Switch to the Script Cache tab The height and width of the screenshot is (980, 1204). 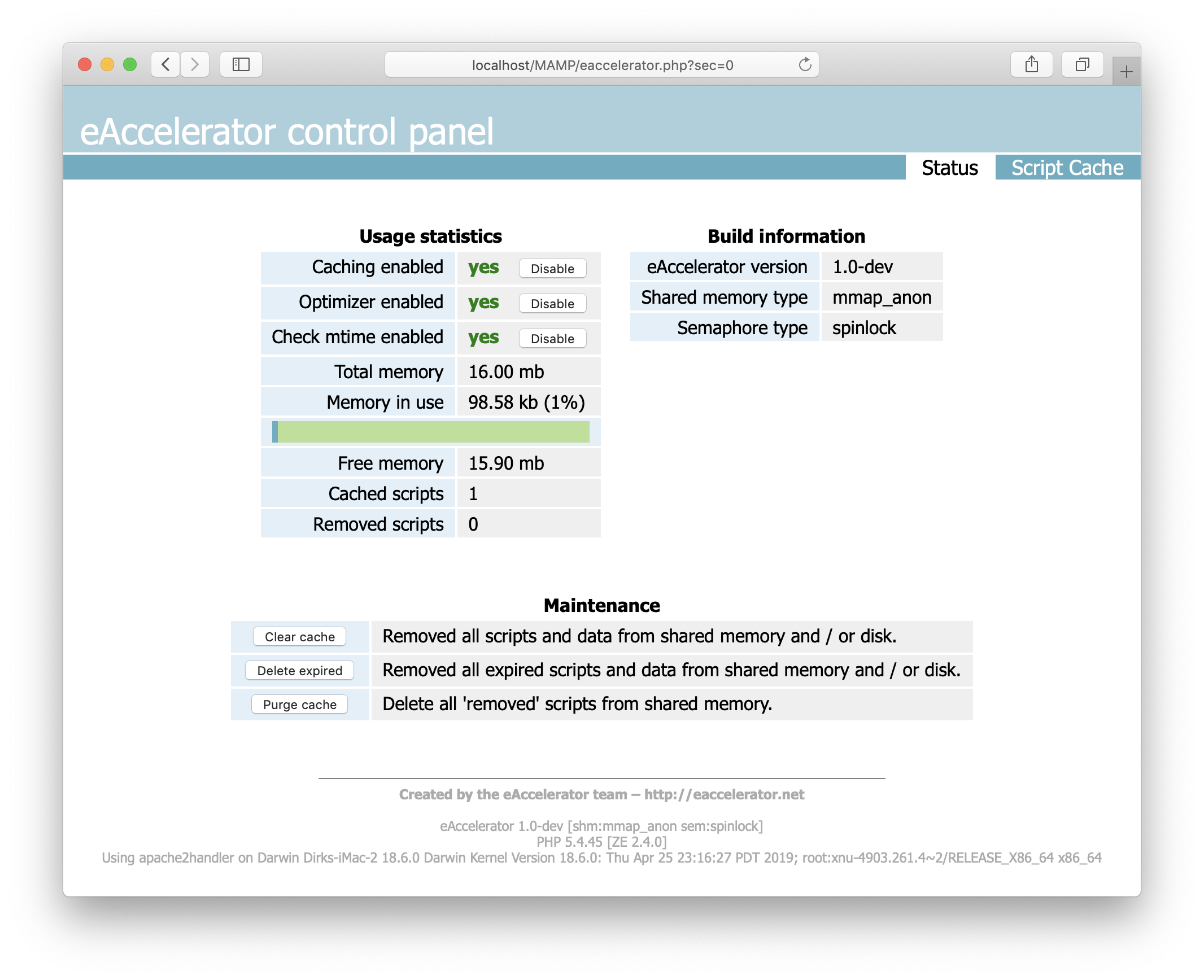pyautogui.click(x=1067, y=168)
